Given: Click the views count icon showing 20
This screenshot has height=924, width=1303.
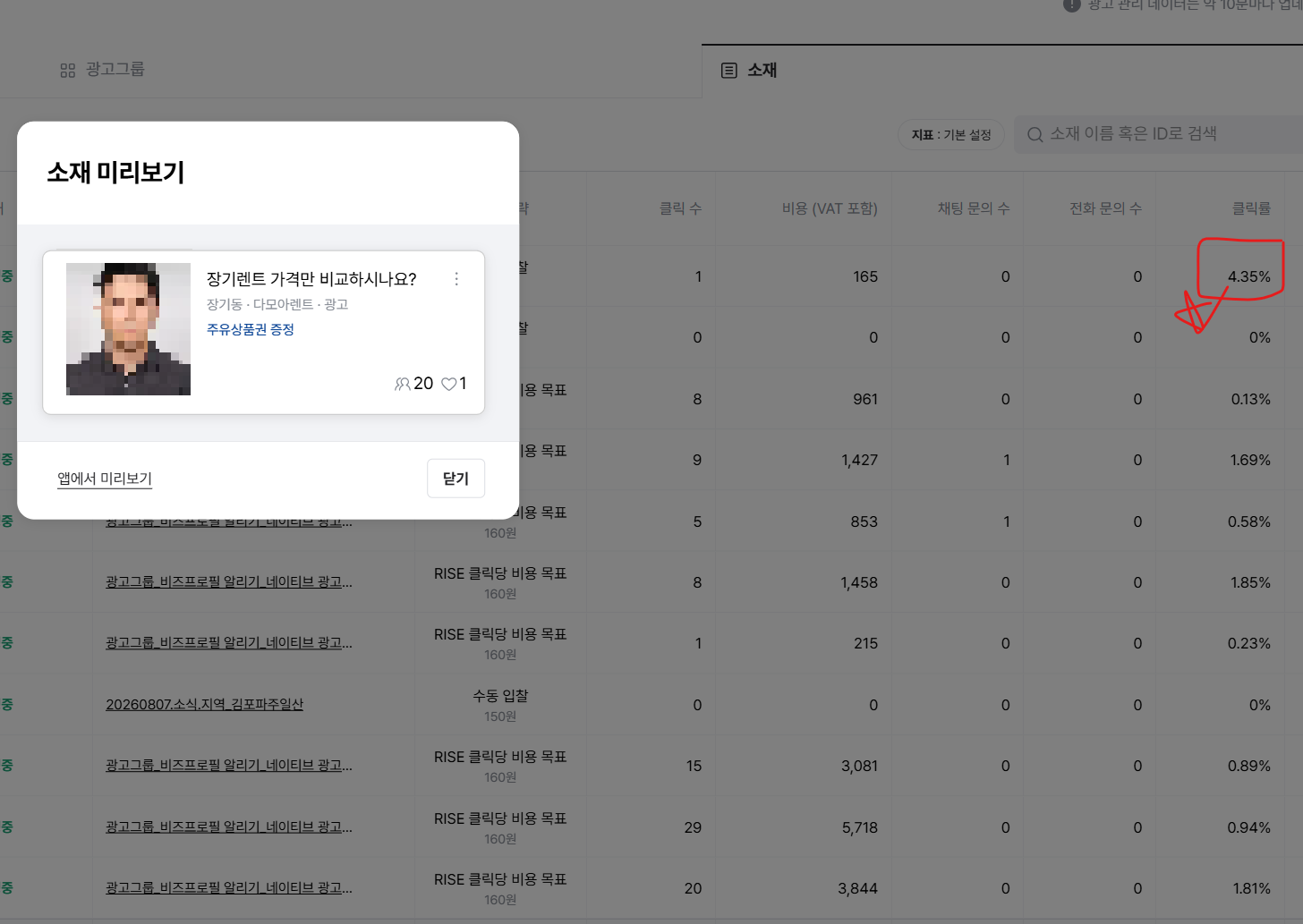Looking at the screenshot, I should (403, 384).
